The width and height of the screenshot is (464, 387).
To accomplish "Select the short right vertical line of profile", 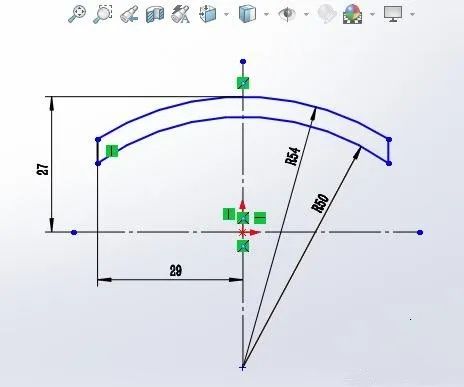I will pyautogui.click(x=389, y=151).
